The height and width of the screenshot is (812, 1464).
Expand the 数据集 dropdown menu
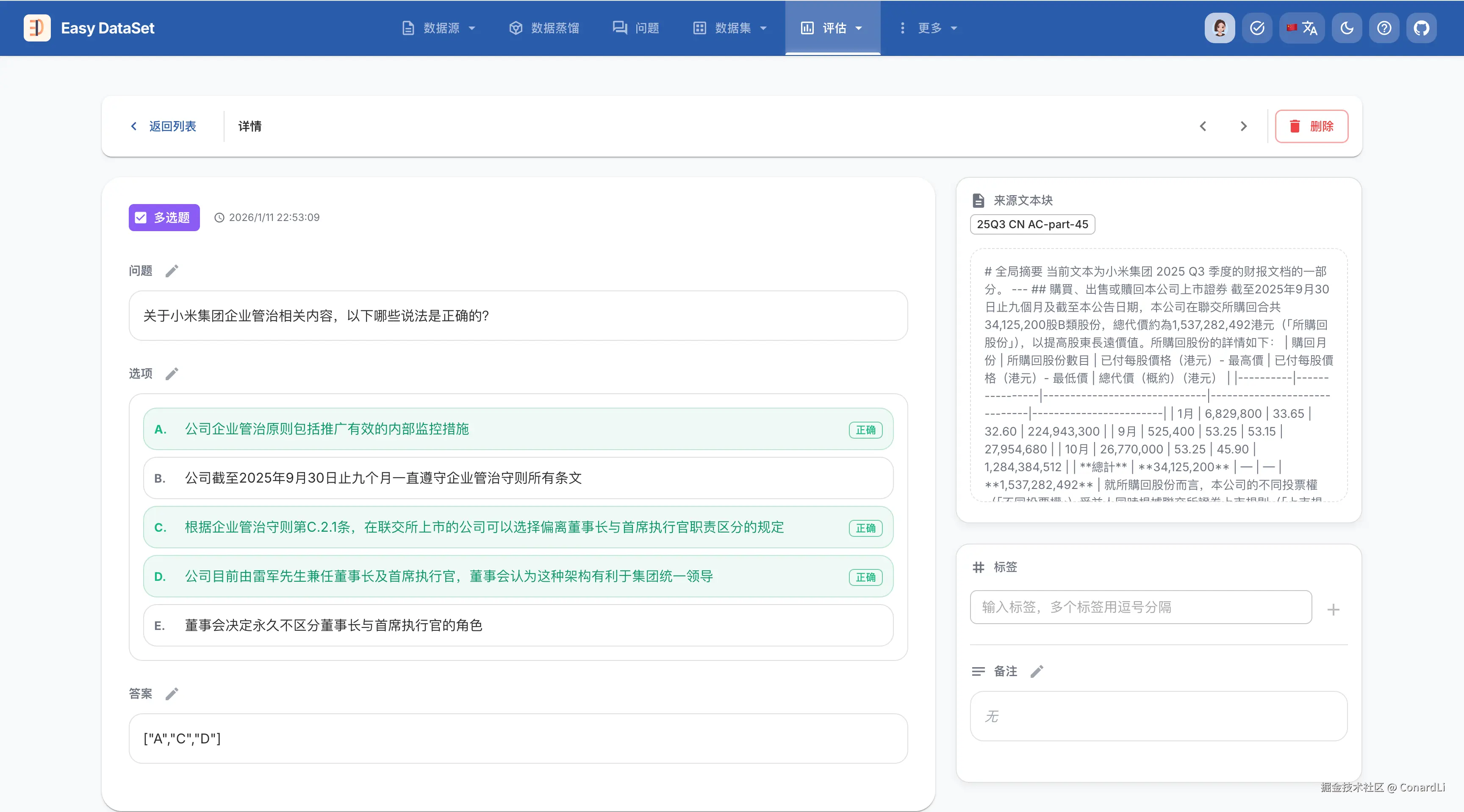pyautogui.click(x=730, y=28)
